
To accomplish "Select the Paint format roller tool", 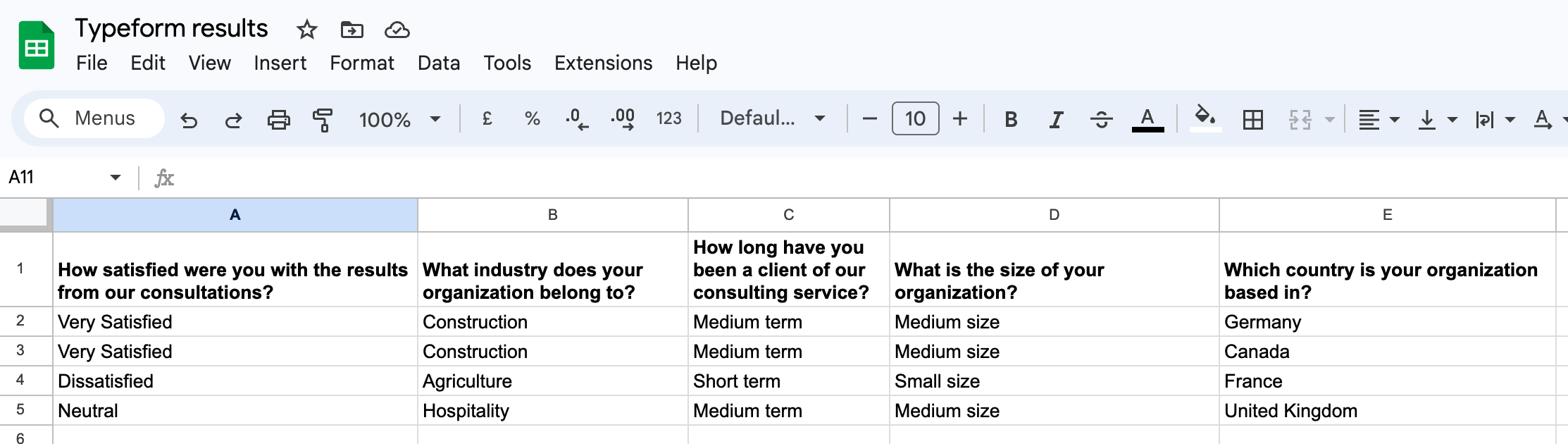I will pos(323,120).
